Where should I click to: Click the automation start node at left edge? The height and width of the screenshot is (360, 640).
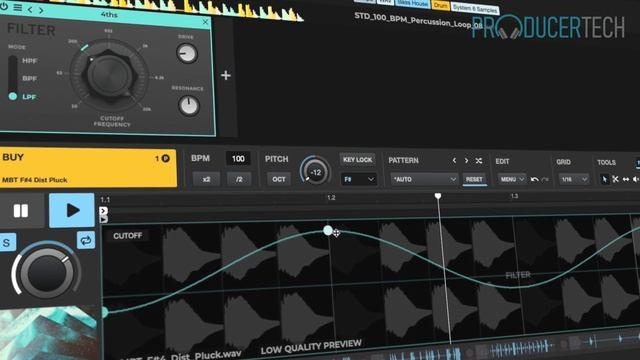tap(104, 313)
